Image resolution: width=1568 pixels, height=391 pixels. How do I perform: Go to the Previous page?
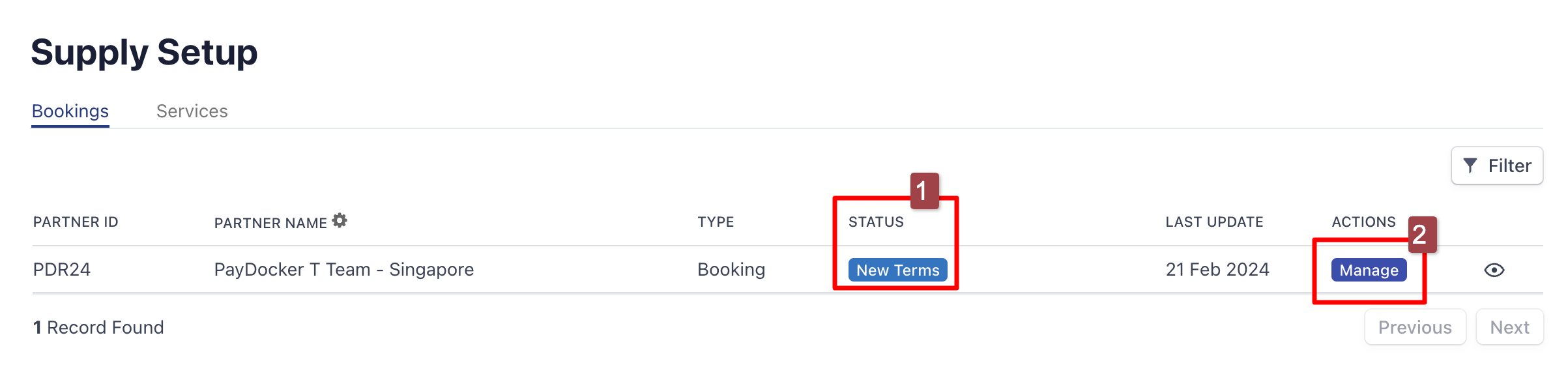tap(1415, 327)
